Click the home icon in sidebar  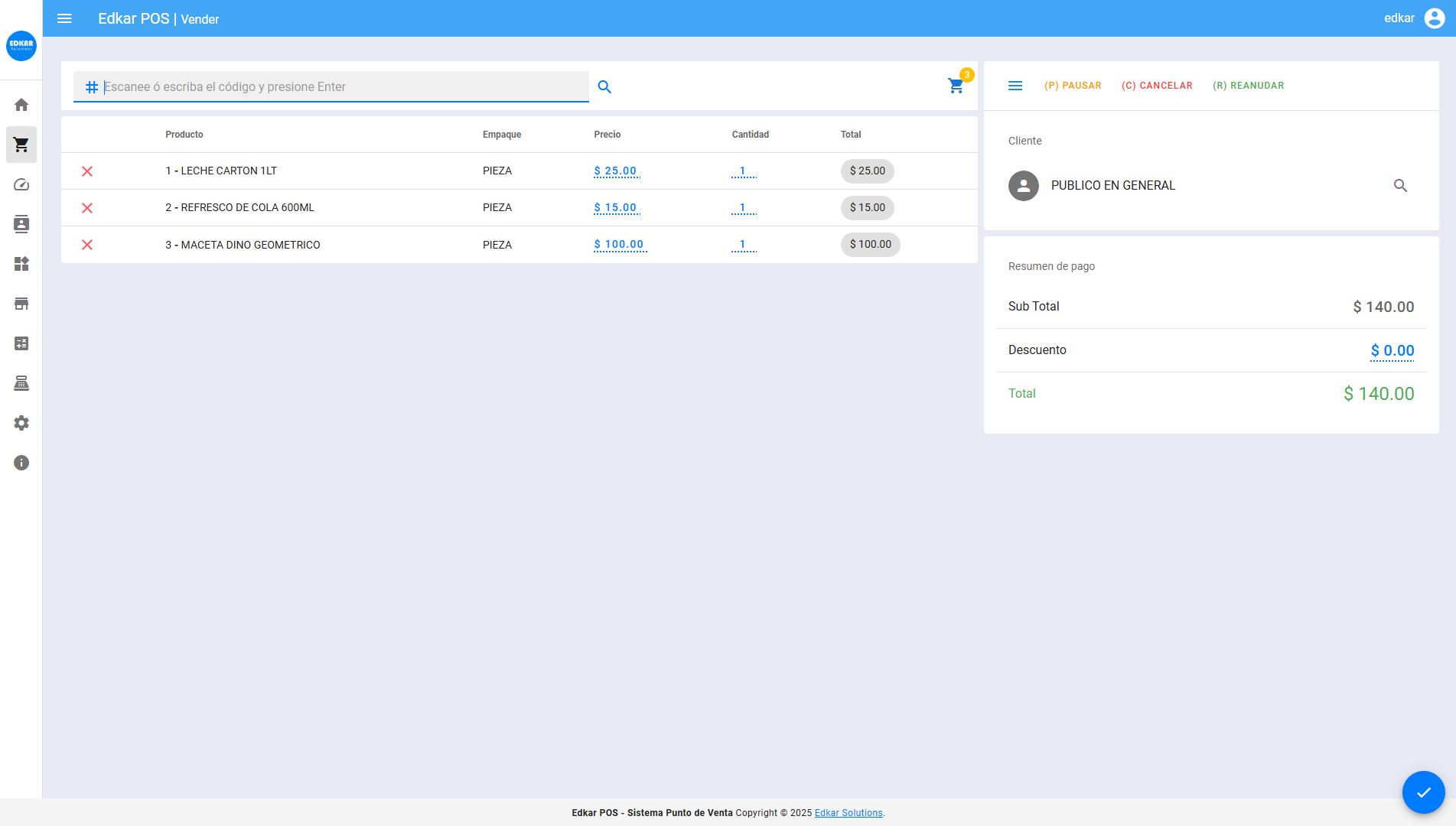click(x=21, y=105)
